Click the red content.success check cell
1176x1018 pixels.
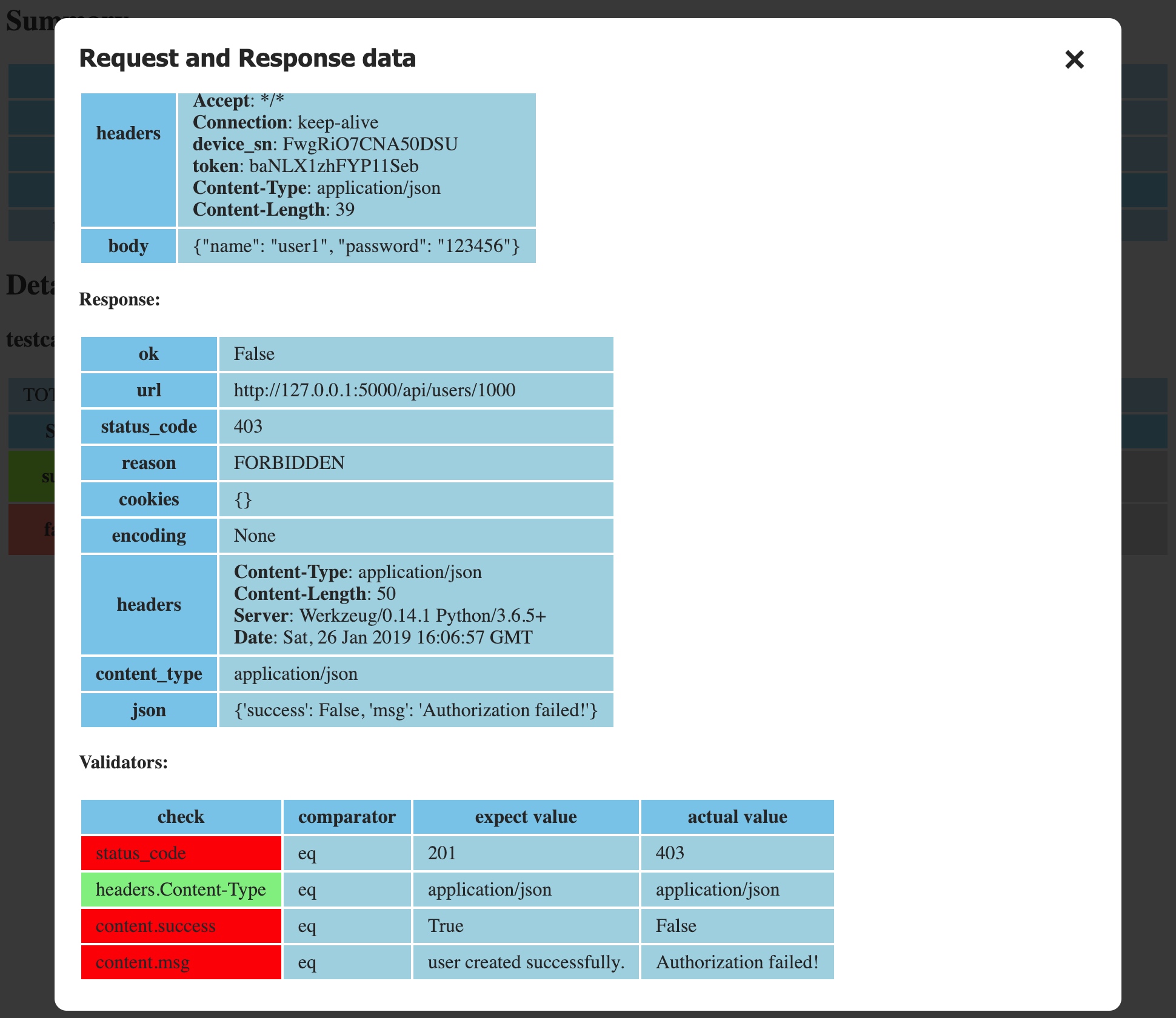coord(181,926)
